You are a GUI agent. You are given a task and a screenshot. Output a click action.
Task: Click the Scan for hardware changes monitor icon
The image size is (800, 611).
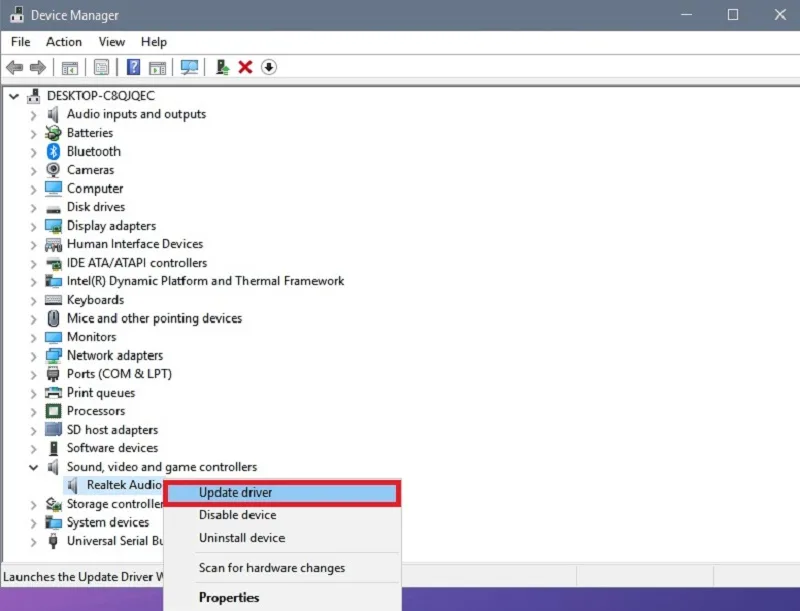click(188, 67)
